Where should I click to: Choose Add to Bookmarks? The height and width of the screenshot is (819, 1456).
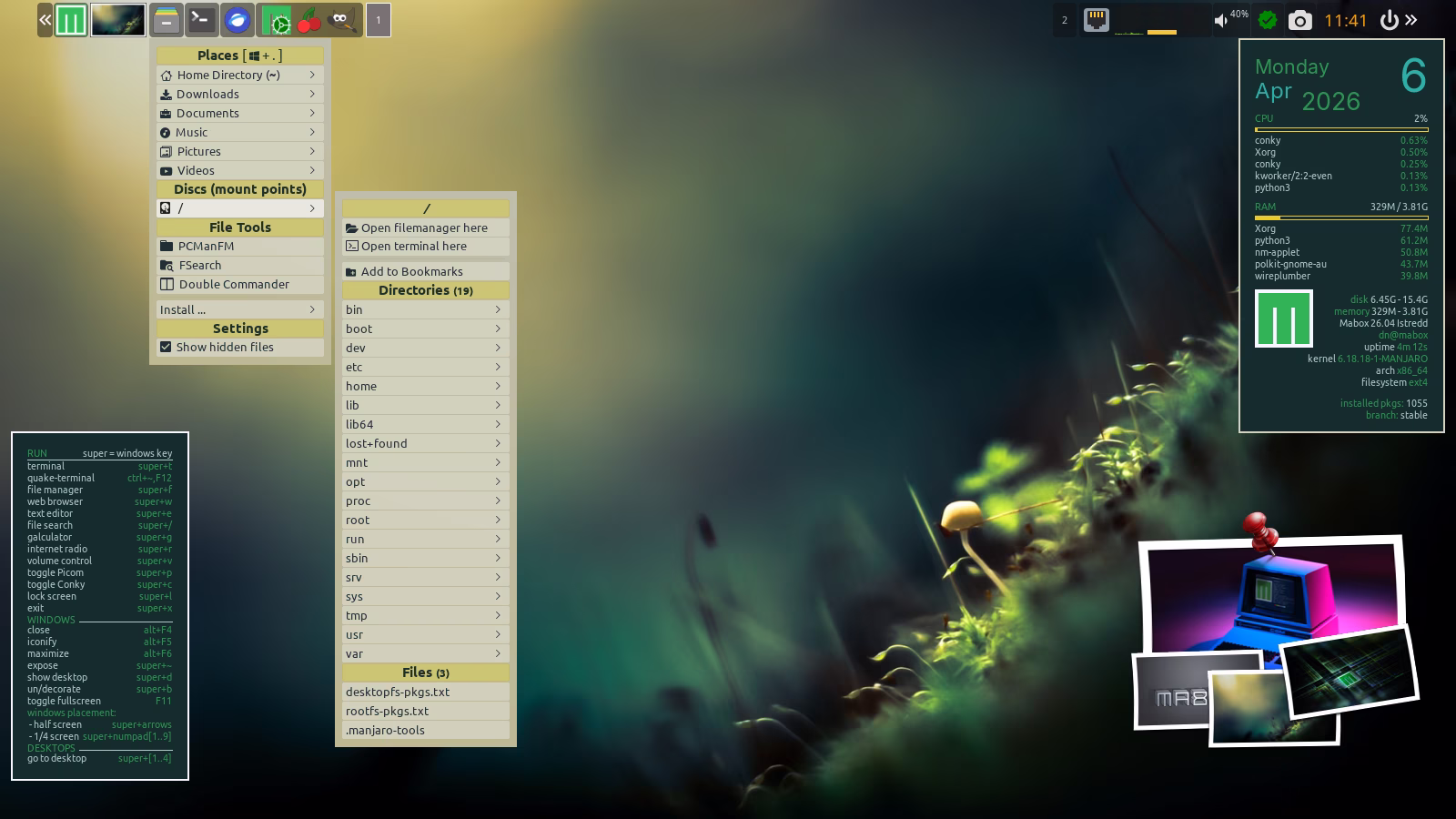point(411,271)
